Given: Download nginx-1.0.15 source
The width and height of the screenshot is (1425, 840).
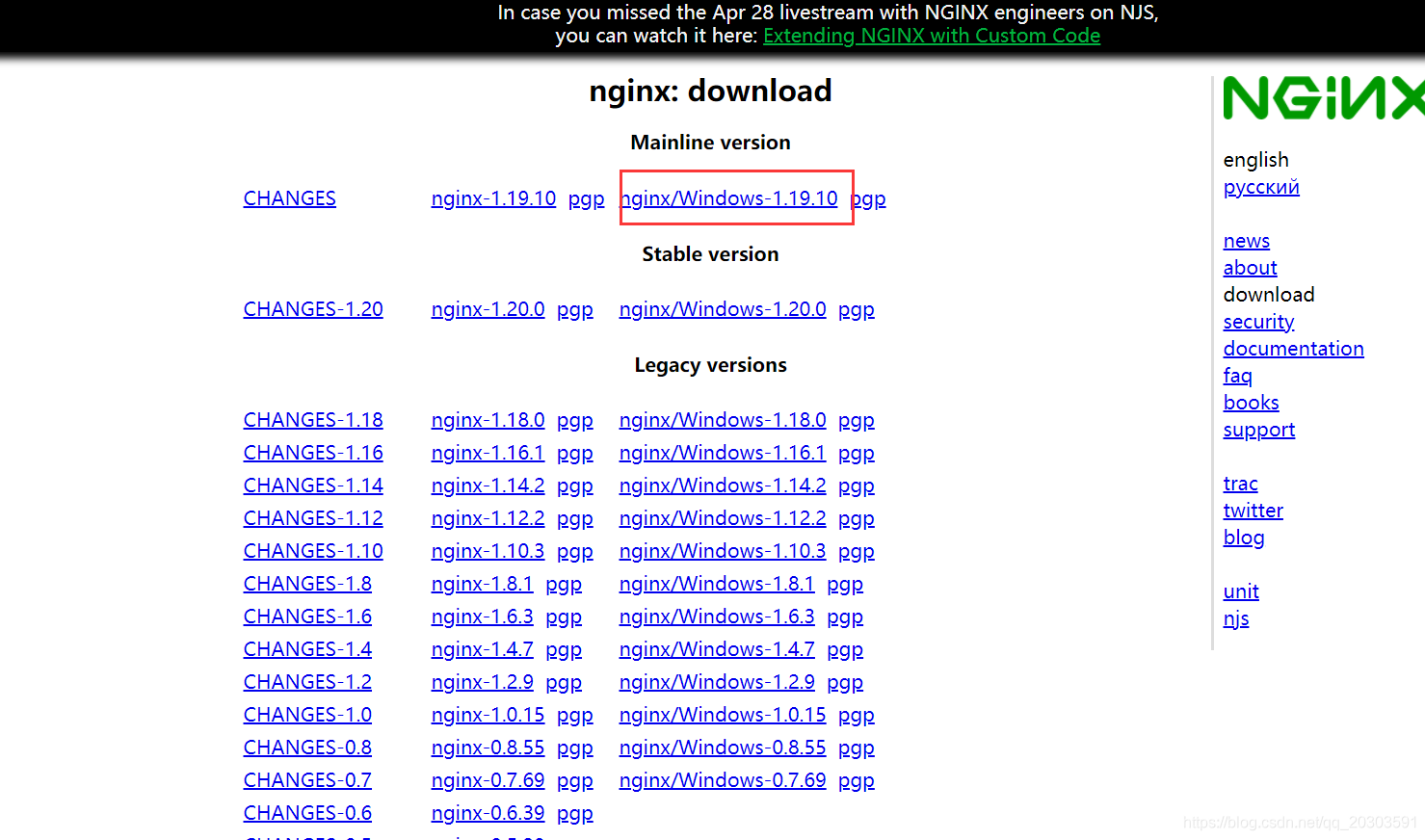Looking at the screenshot, I should tap(488, 715).
